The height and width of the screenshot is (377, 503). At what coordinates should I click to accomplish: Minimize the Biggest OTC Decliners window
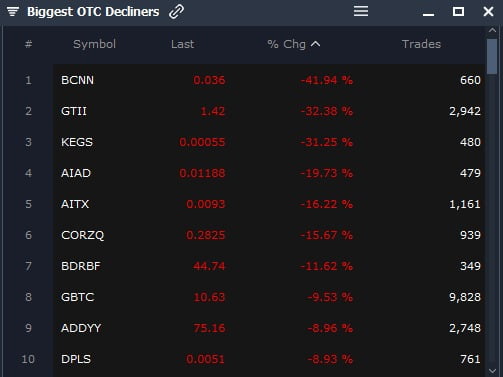click(428, 14)
